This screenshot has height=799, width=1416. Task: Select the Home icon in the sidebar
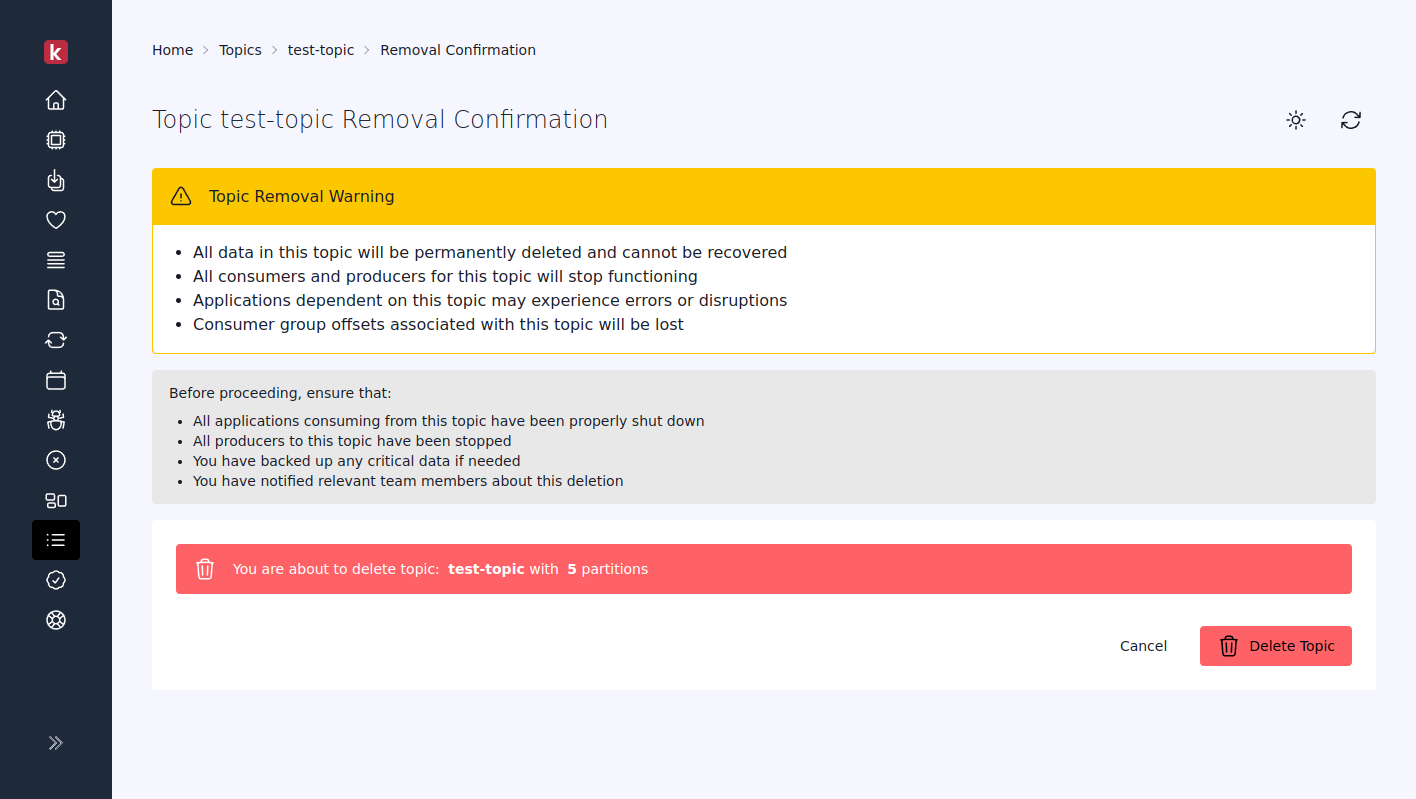56,100
